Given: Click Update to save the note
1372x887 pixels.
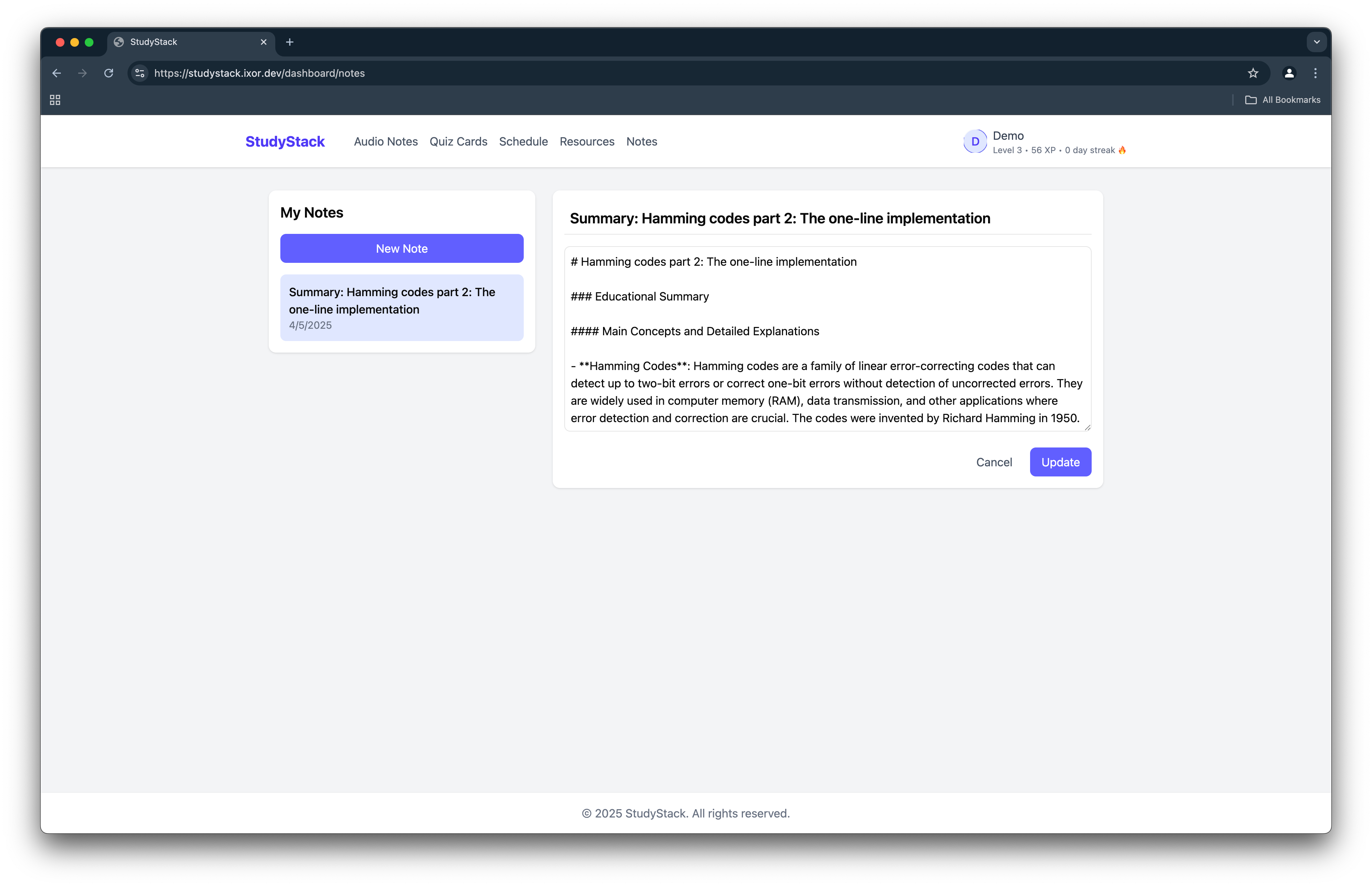Looking at the screenshot, I should click(1060, 462).
